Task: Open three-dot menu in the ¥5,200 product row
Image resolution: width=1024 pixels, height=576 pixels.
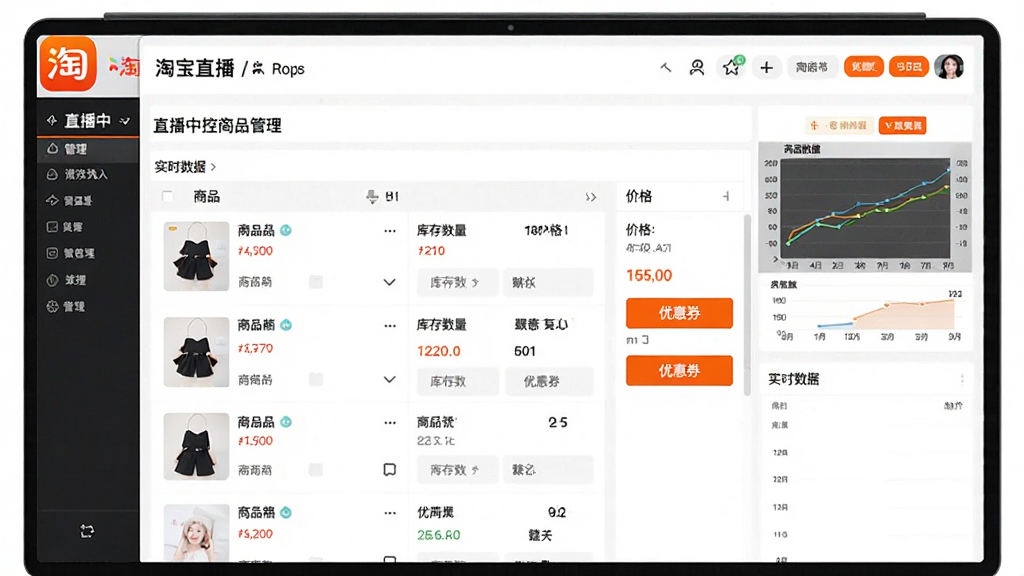Action: pos(390,513)
